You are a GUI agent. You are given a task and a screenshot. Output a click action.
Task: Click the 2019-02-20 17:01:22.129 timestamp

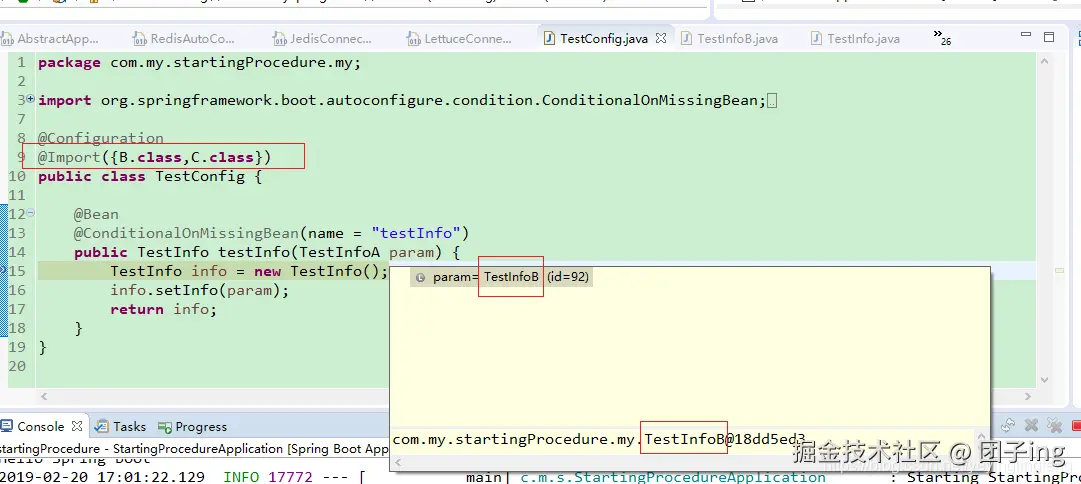click(103, 477)
